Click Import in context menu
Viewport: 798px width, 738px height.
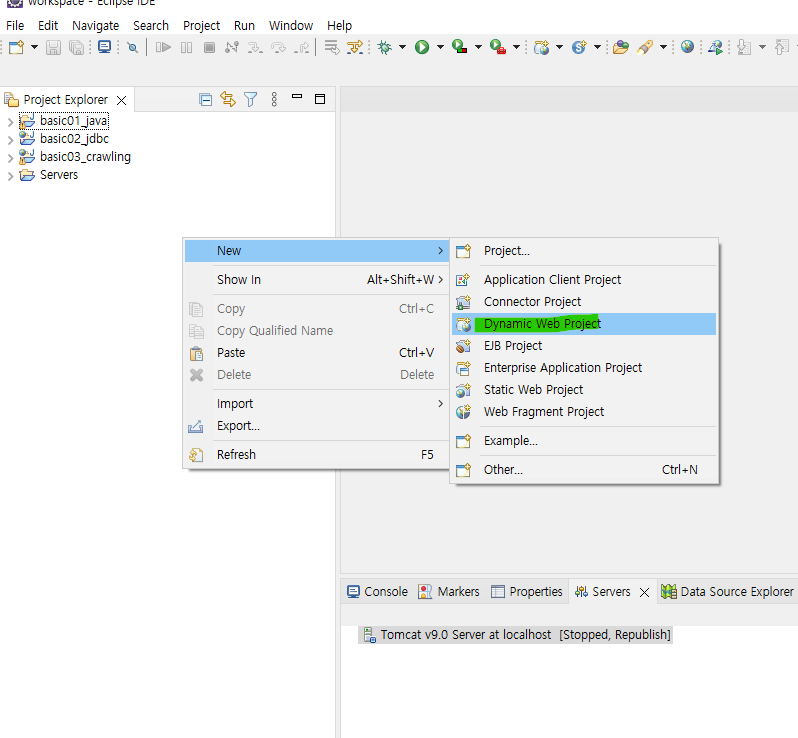click(x=317, y=404)
